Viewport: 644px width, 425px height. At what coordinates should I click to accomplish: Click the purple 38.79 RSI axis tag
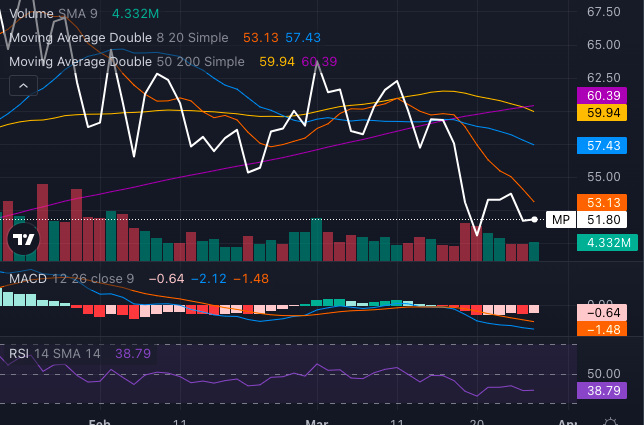pyautogui.click(x=606, y=390)
